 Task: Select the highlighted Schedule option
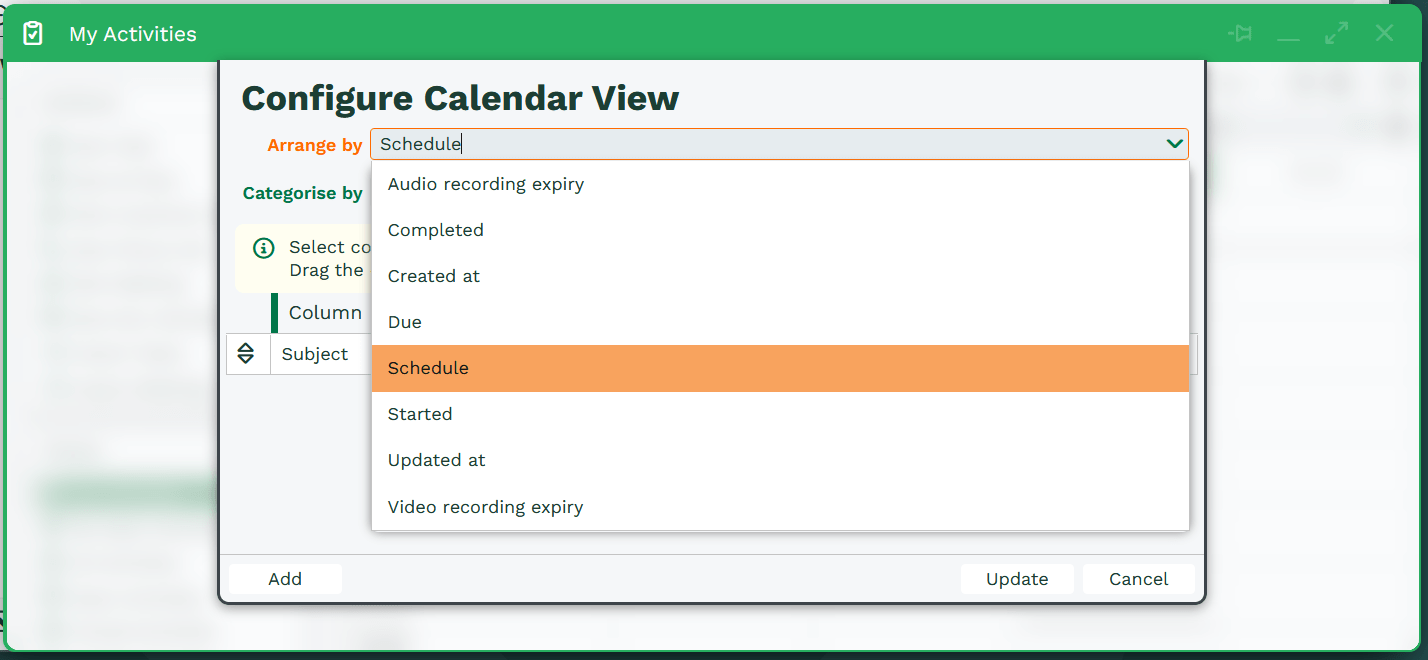[428, 368]
